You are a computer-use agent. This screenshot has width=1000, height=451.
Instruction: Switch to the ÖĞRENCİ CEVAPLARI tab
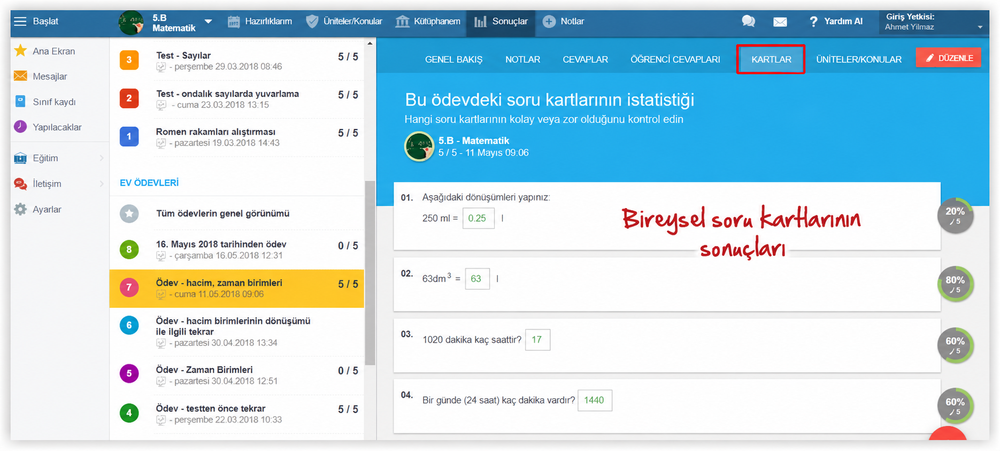click(675, 59)
